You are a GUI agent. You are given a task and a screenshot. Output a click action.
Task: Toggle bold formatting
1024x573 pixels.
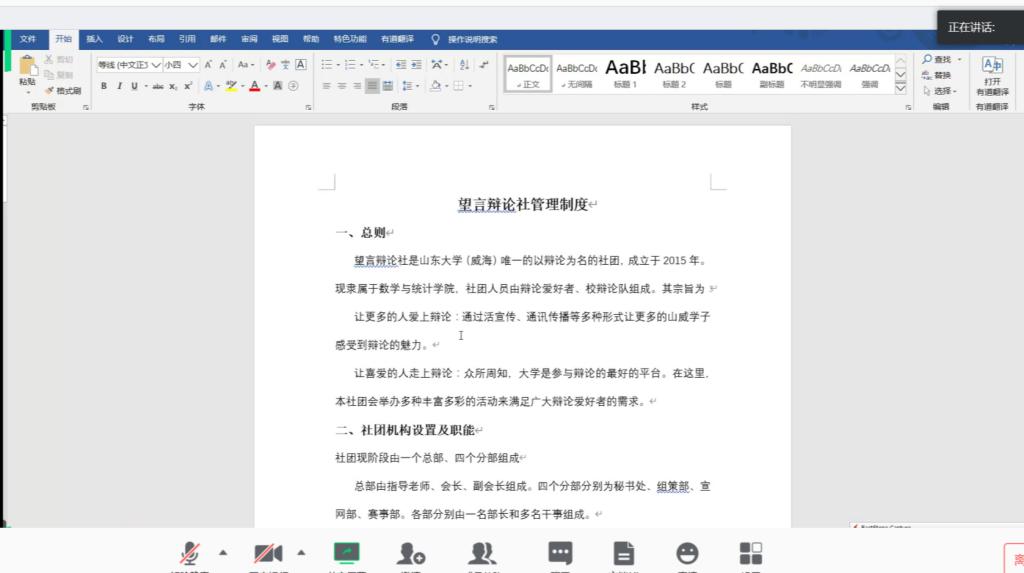click(104, 86)
